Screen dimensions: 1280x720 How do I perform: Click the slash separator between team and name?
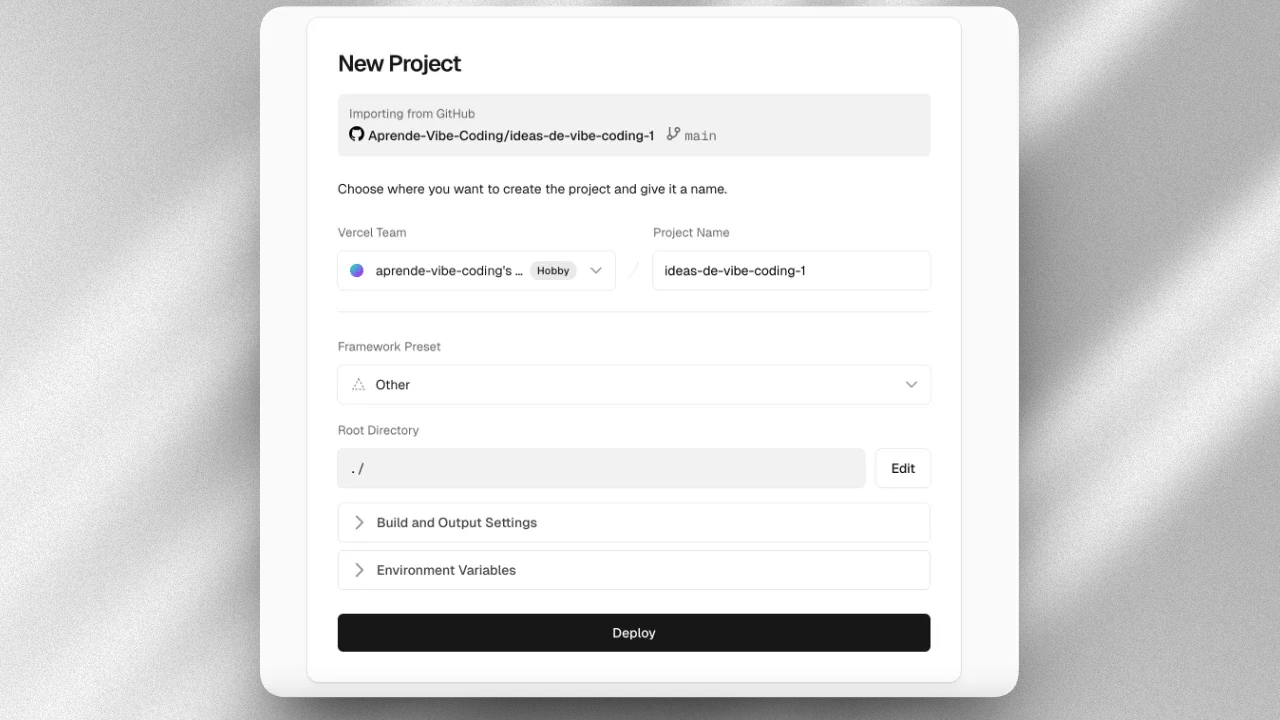coord(634,271)
